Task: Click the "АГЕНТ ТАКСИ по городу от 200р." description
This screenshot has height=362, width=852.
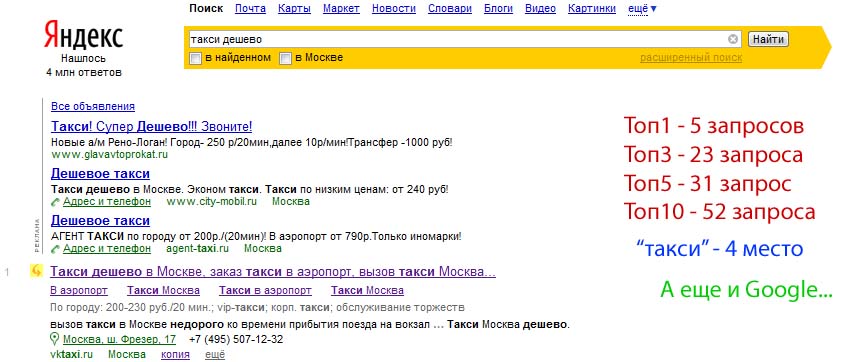Action: [256, 237]
